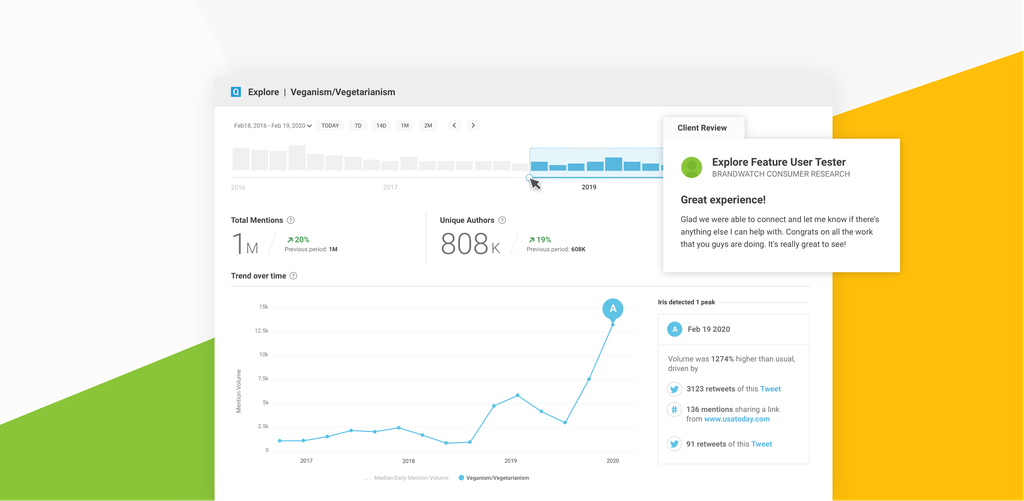Select the TODAY date range preset
This screenshot has height=501, width=1024.
click(x=330, y=126)
